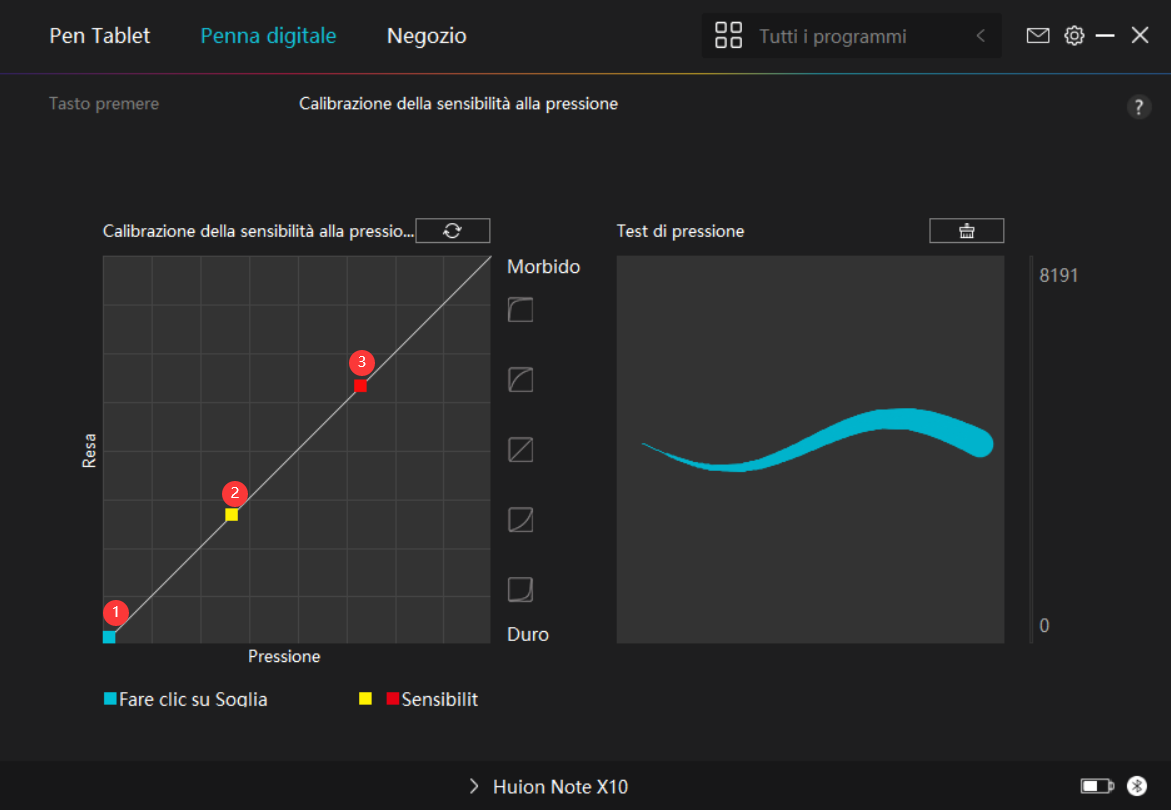This screenshot has width=1171, height=810.
Task: Clear the pressure test canvas
Action: pyautogui.click(x=966, y=231)
